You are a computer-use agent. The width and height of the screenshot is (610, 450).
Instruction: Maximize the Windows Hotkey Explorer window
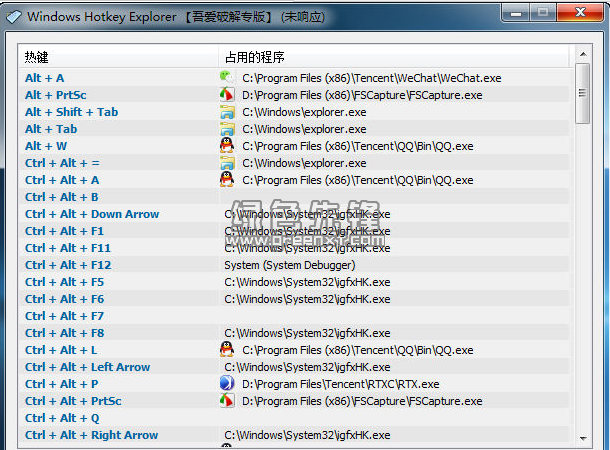(x=543, y=14)
